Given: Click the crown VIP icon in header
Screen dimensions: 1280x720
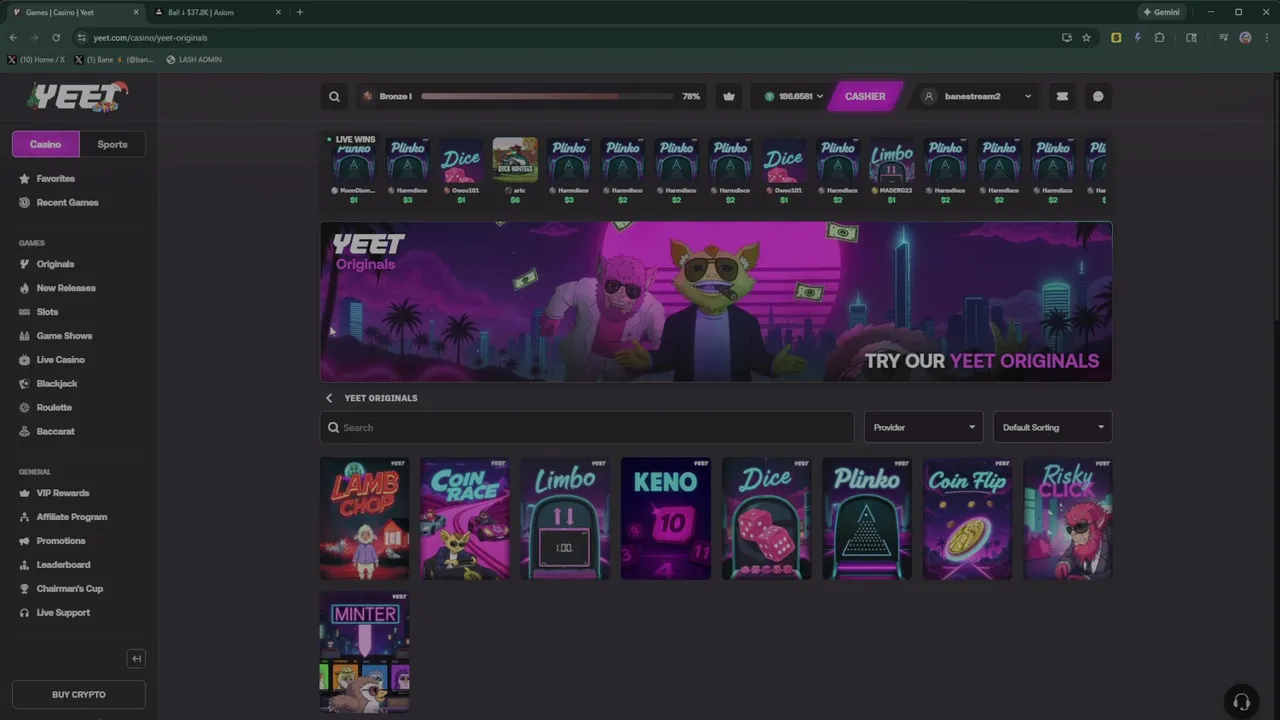Looking at the screenshot, I should [x=729, y=97].
